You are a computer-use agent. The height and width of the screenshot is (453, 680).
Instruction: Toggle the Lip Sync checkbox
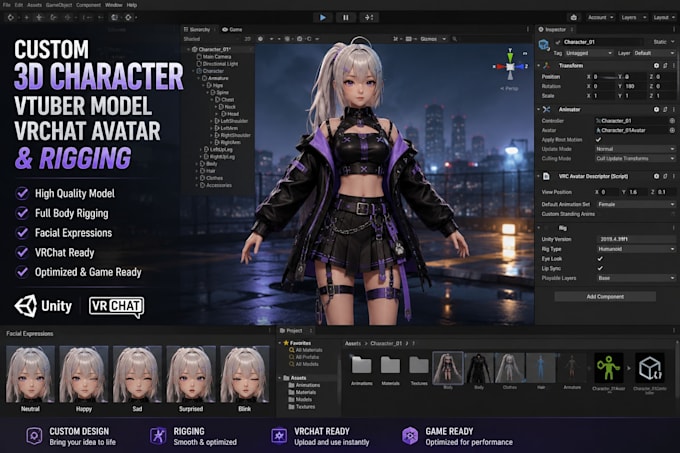coord(600,268)
